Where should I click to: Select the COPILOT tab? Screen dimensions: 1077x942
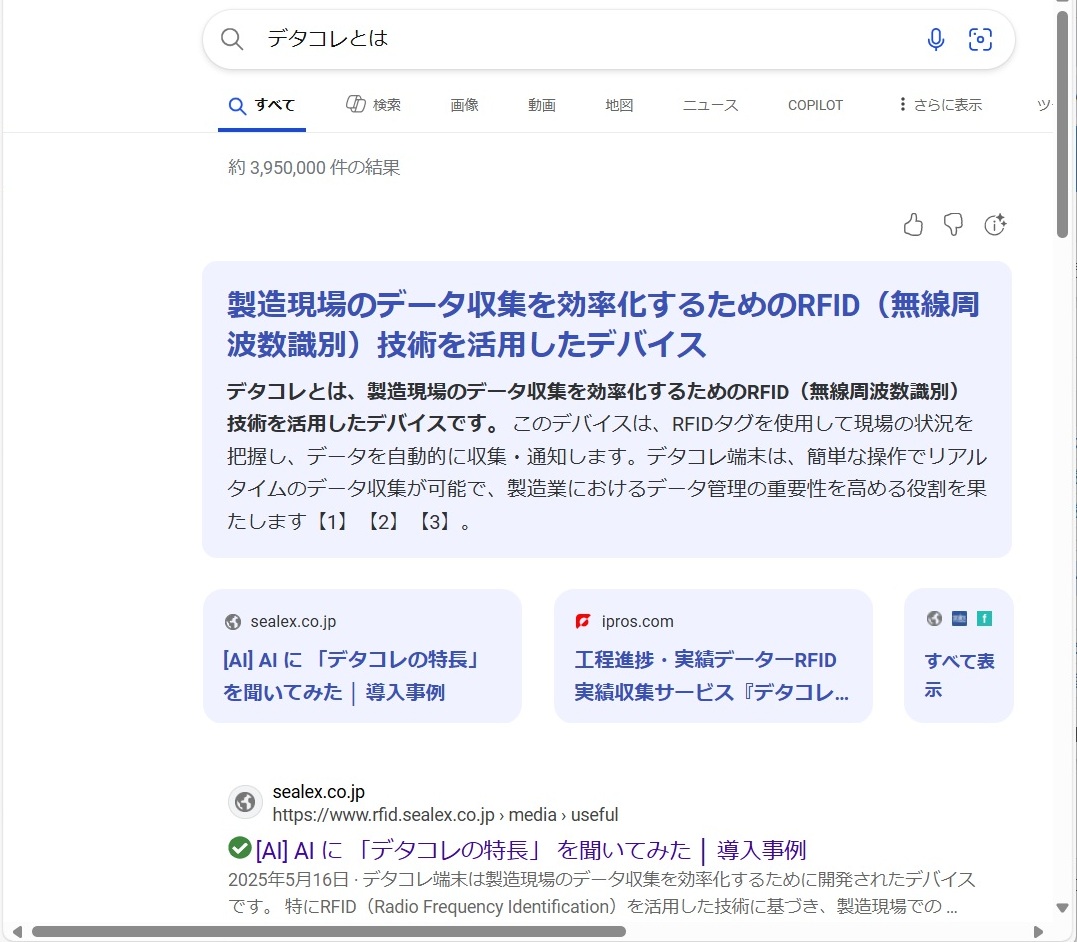pyautogui.click(x=815, y=105)
